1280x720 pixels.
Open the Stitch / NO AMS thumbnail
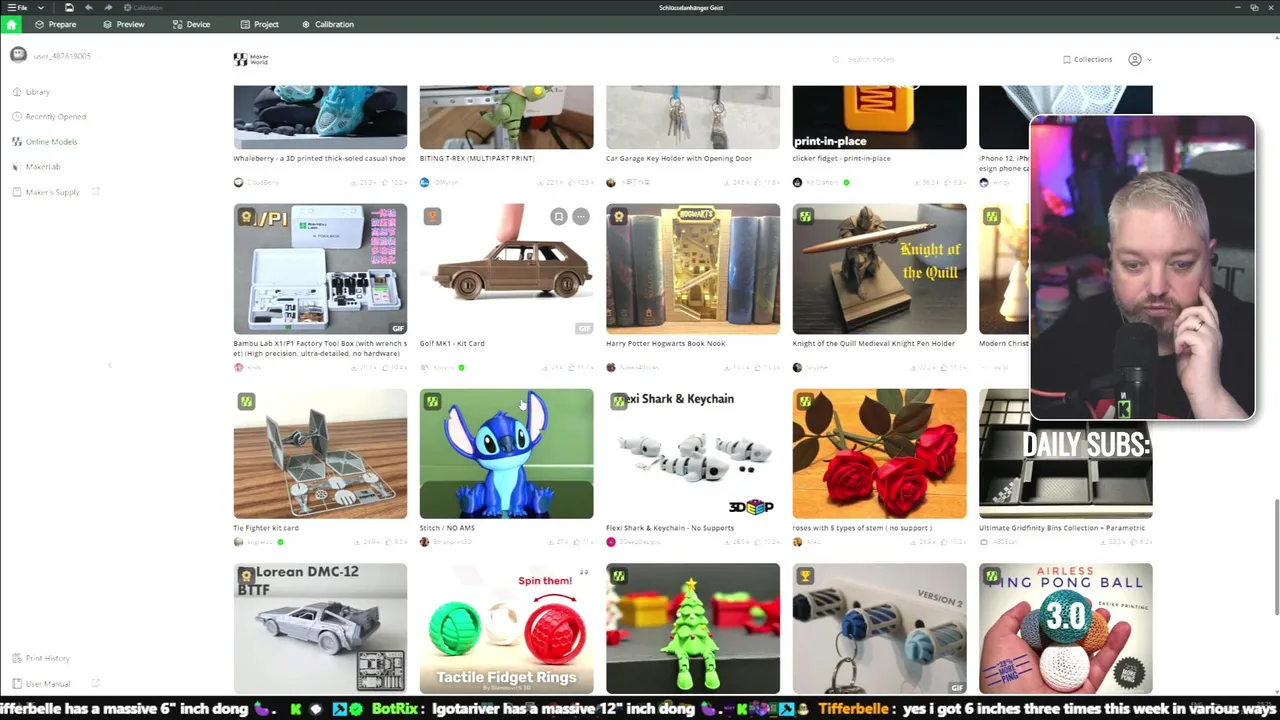click(506, 454)
